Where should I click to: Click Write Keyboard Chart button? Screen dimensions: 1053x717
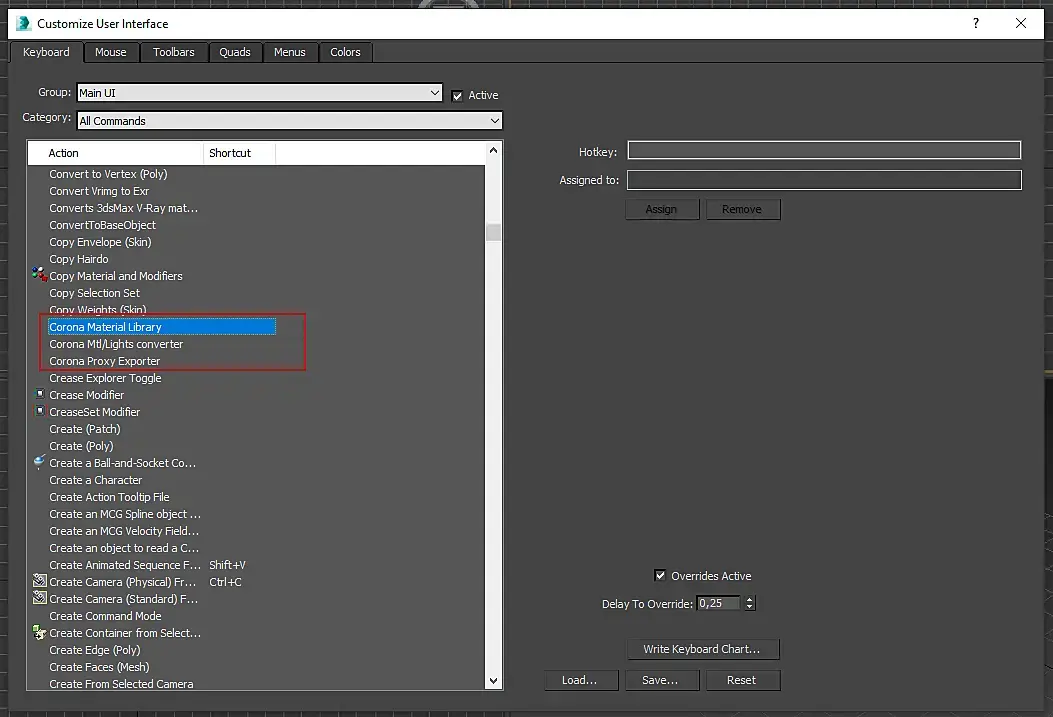(702, 649)
